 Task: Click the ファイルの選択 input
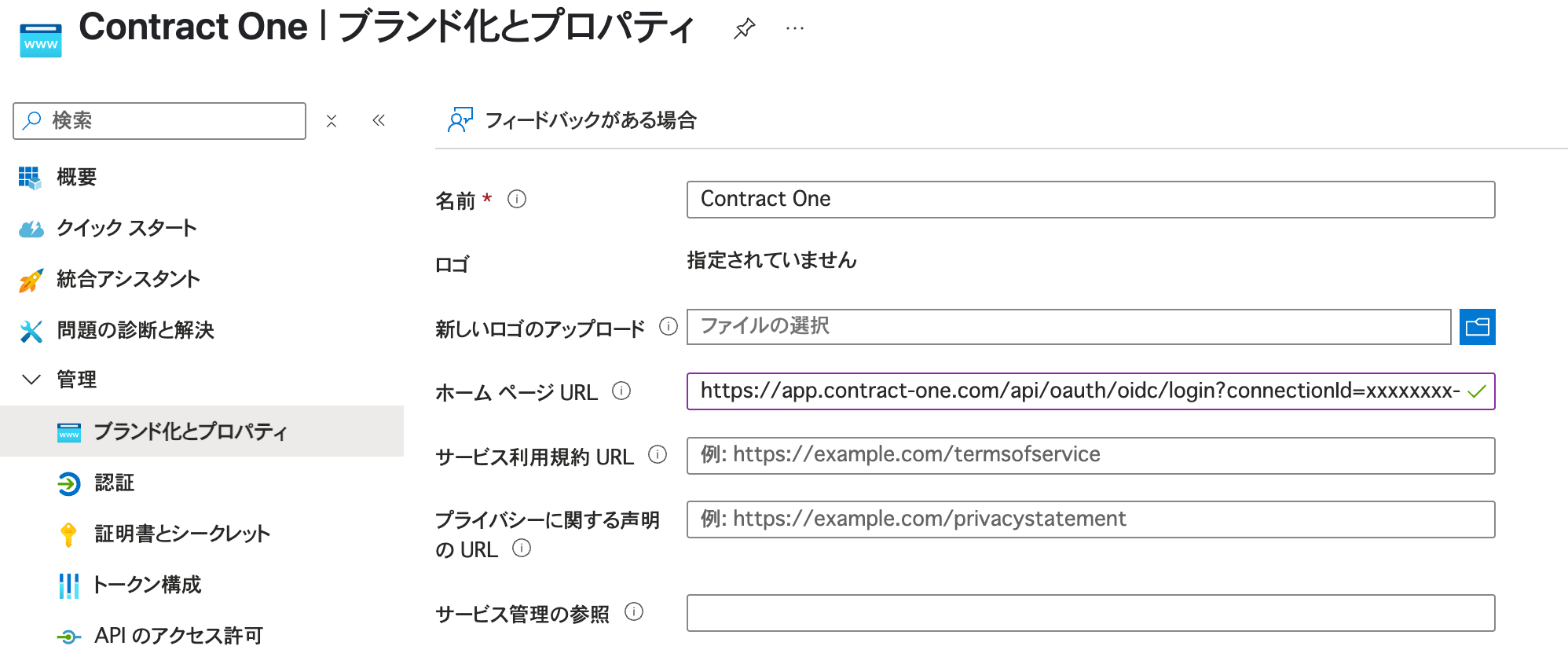tap(1068, 327)
